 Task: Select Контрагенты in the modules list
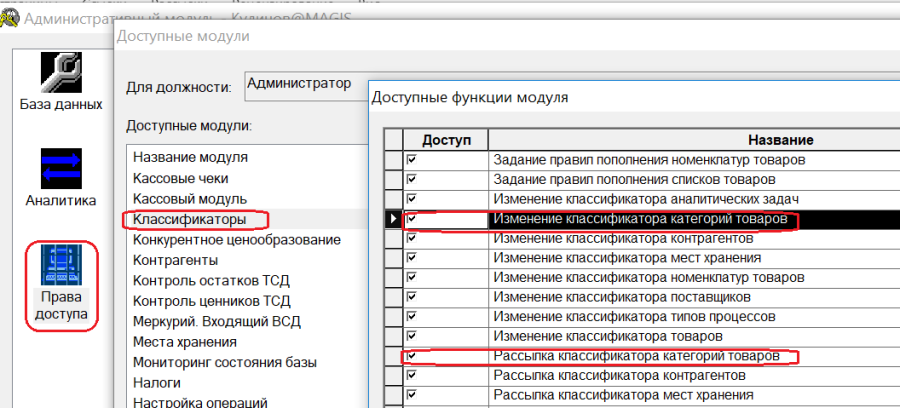point(176,261)
